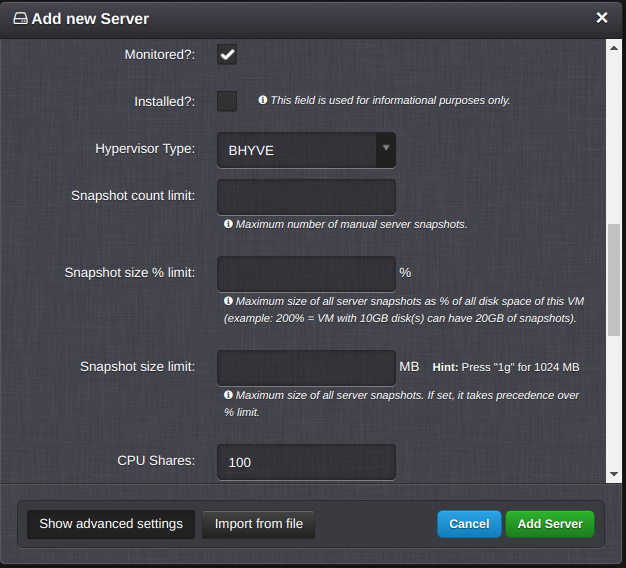Click the Hypervisor Type dropdown arrow
Viewport: 626px width, 568px height.
[386, 148]
